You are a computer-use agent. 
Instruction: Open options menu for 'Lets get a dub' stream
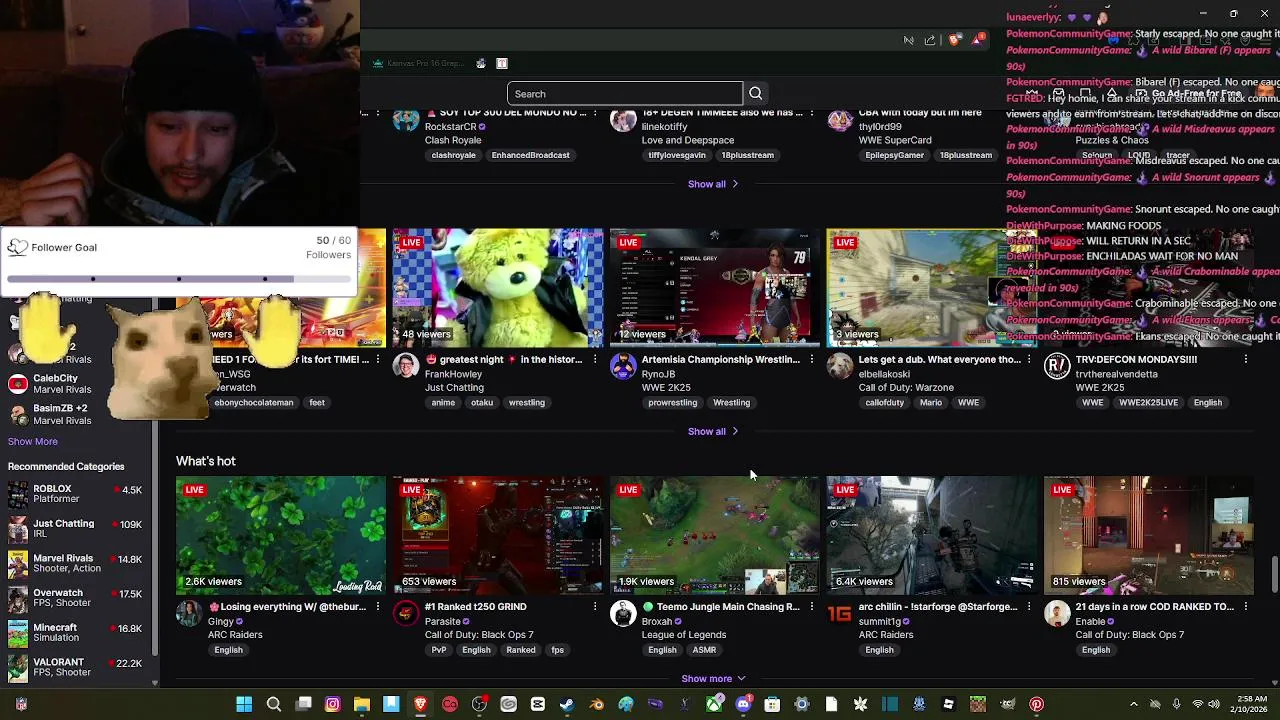pyautogui.click(x=1029, y=359)
